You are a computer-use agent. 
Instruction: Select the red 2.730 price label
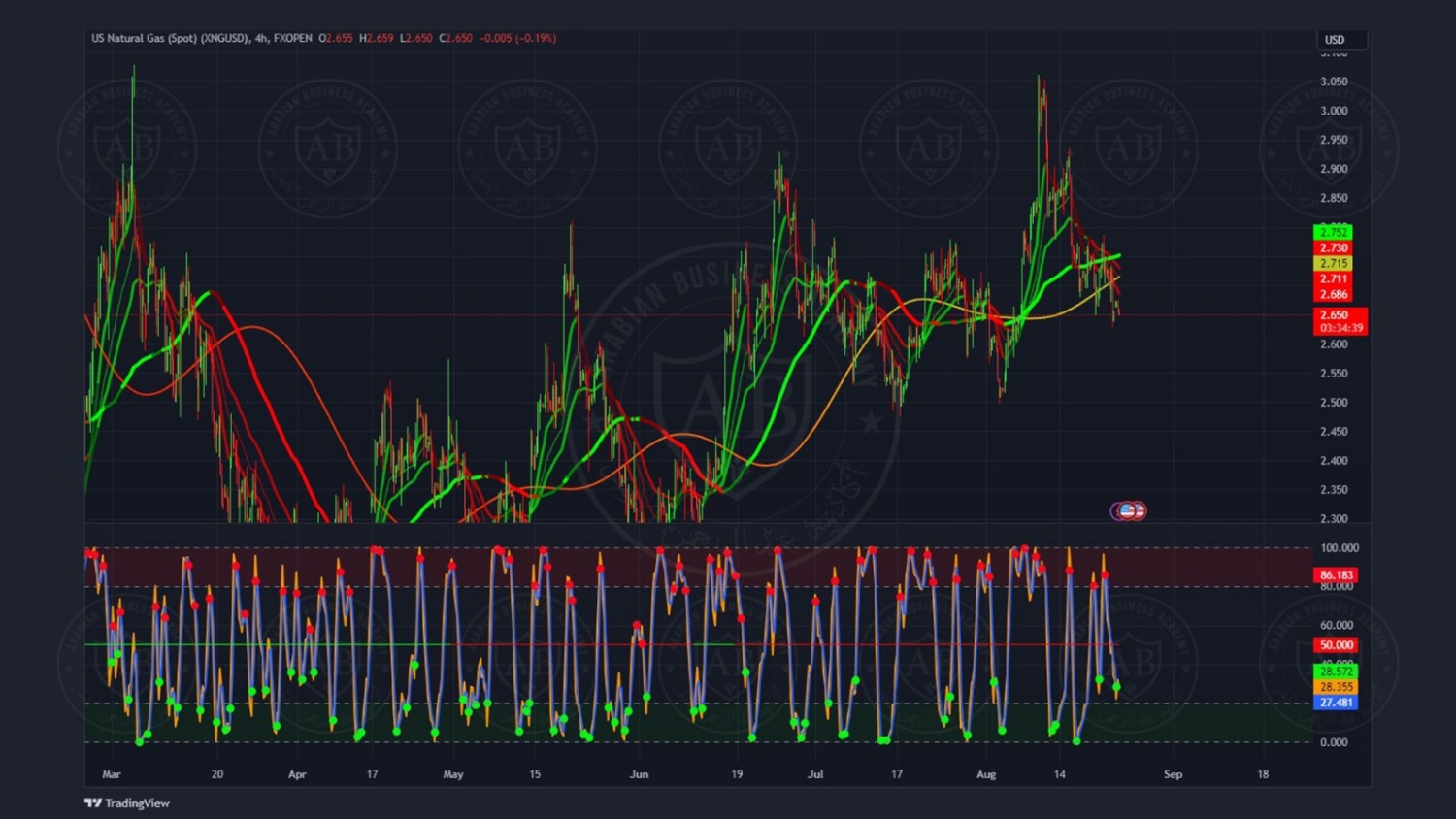(x=1333, y=247)
